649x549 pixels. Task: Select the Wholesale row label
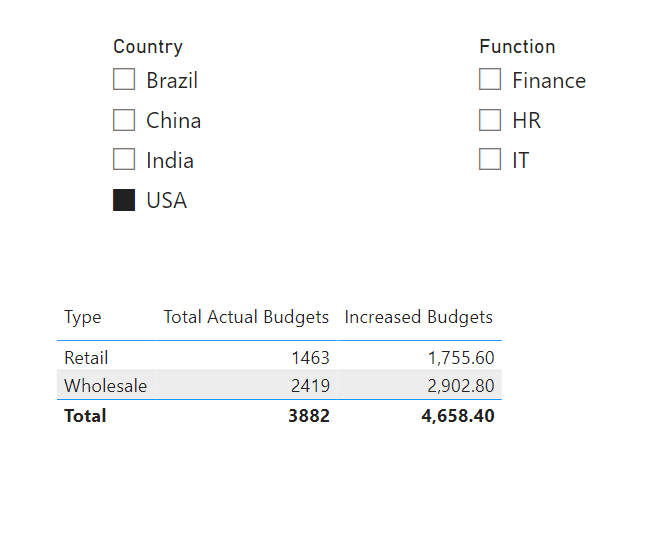[x=106, y=386]
